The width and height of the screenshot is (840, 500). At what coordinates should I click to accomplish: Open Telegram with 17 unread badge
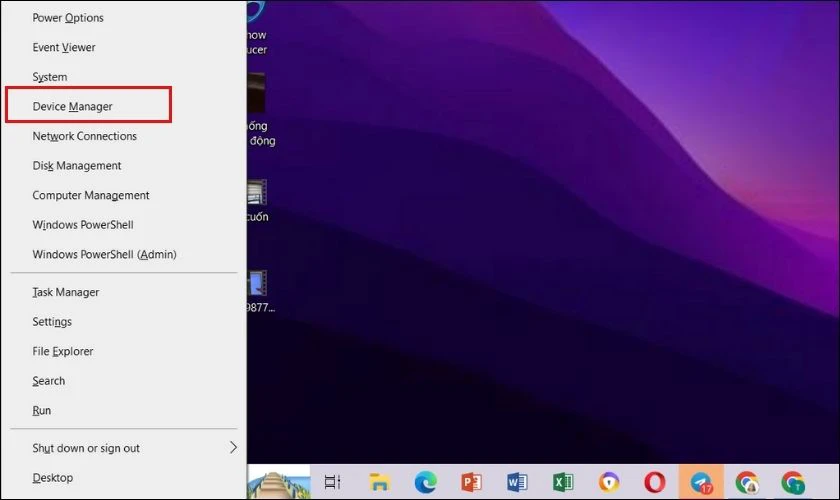pos(700,482)
